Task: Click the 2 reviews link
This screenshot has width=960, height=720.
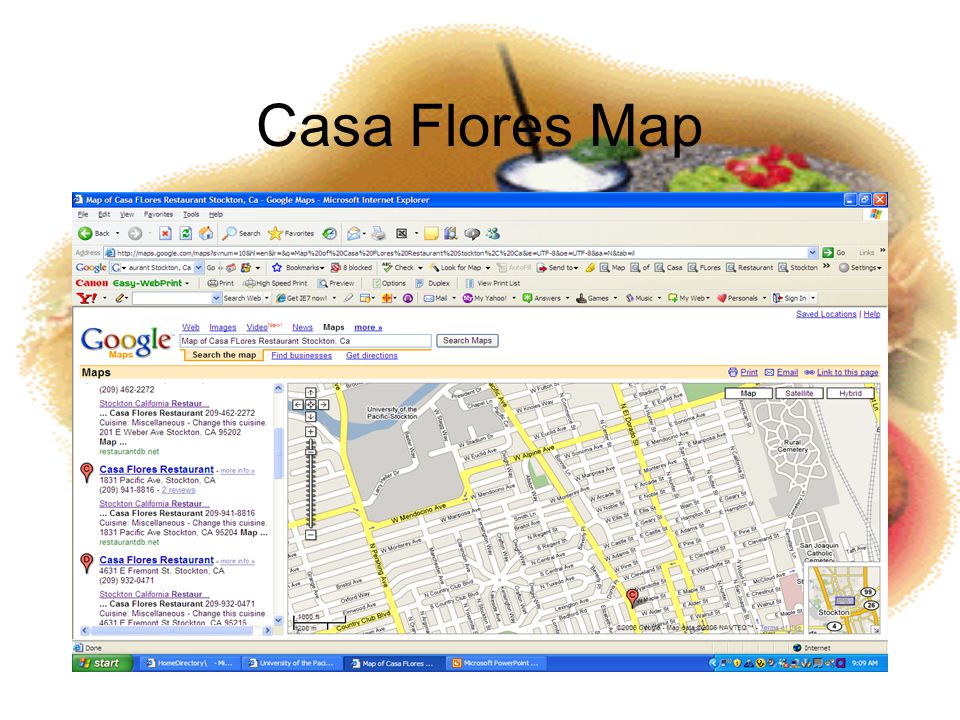Action: point(178,490)
